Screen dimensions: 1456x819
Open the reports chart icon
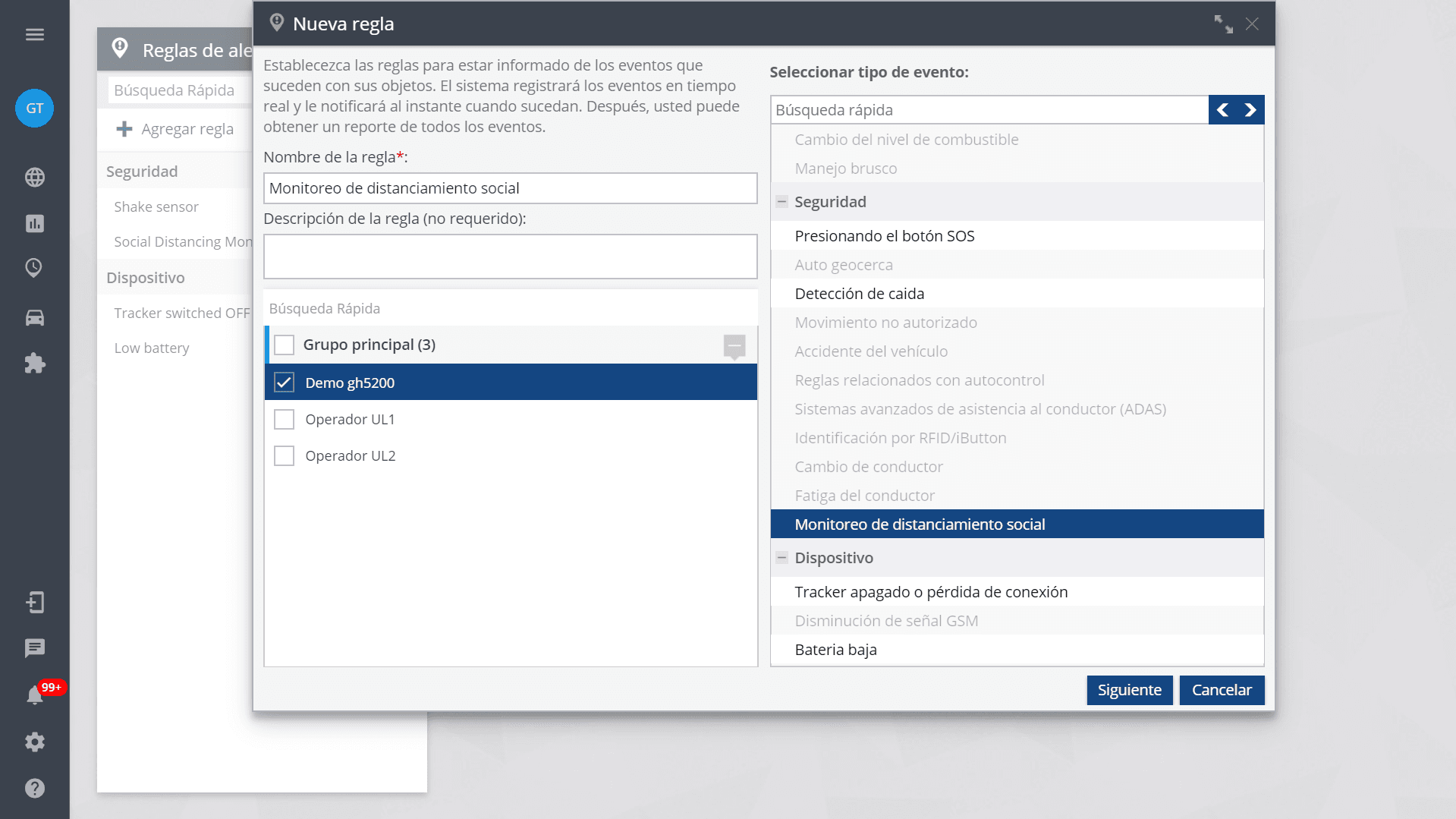[x=35, y=223]
